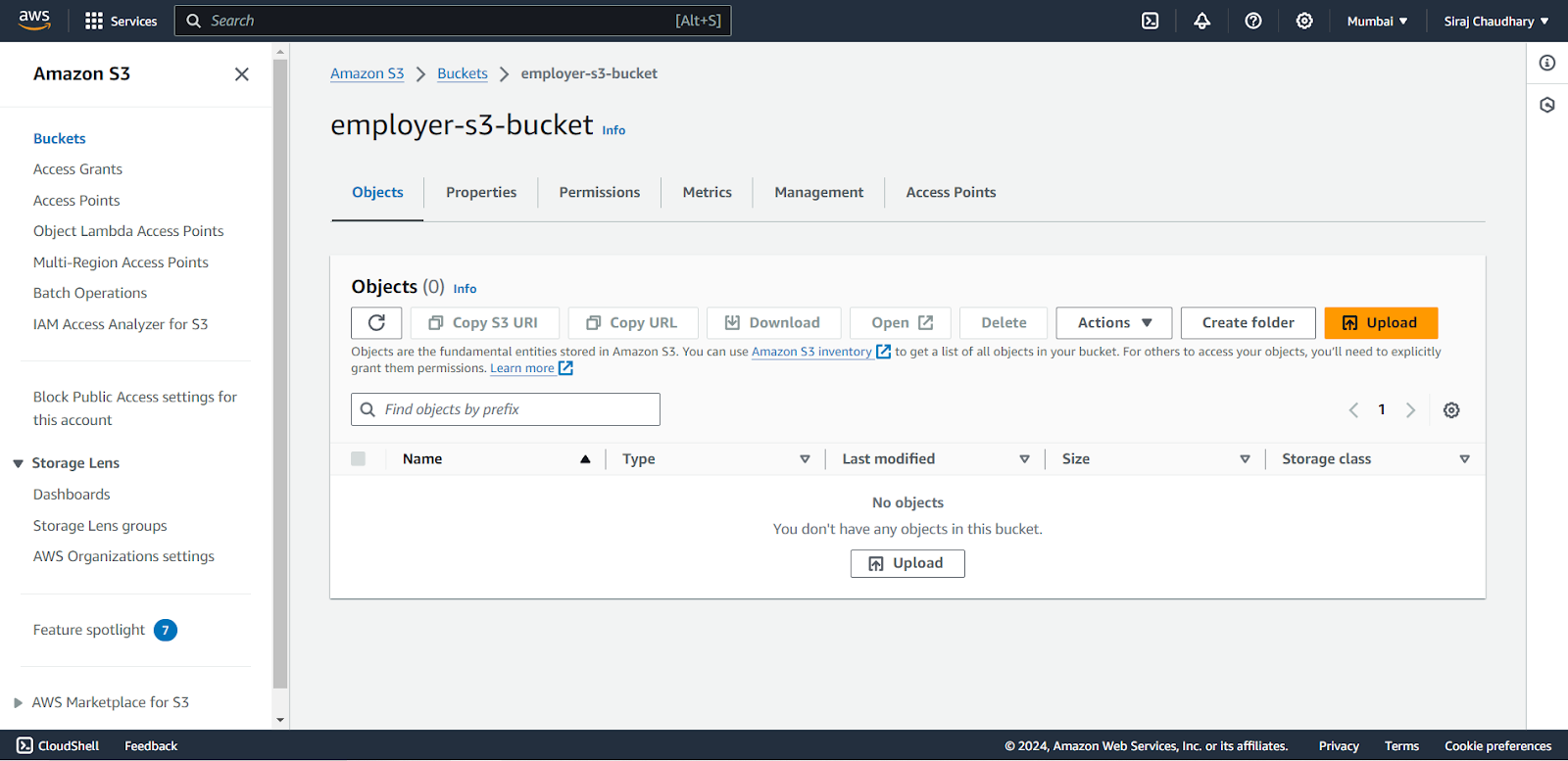
Task: Click the Learn more external link icon
Action: [x=565, y=368]
